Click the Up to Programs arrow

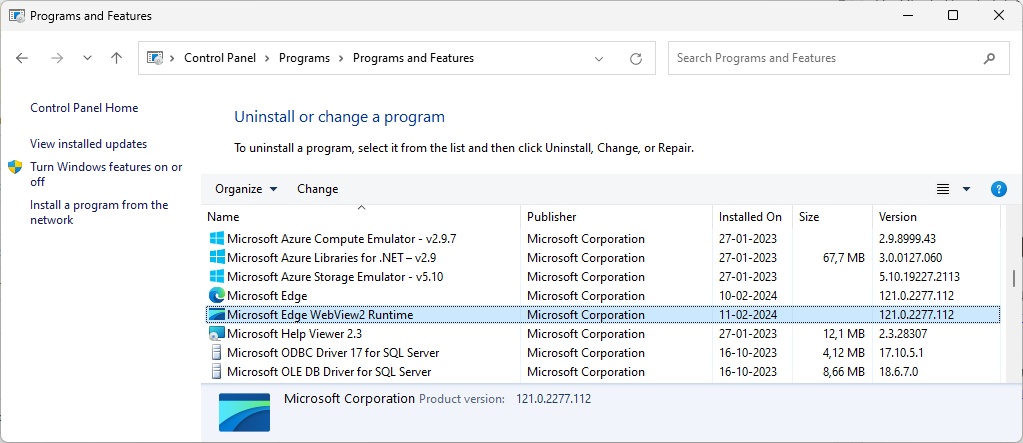116,58
